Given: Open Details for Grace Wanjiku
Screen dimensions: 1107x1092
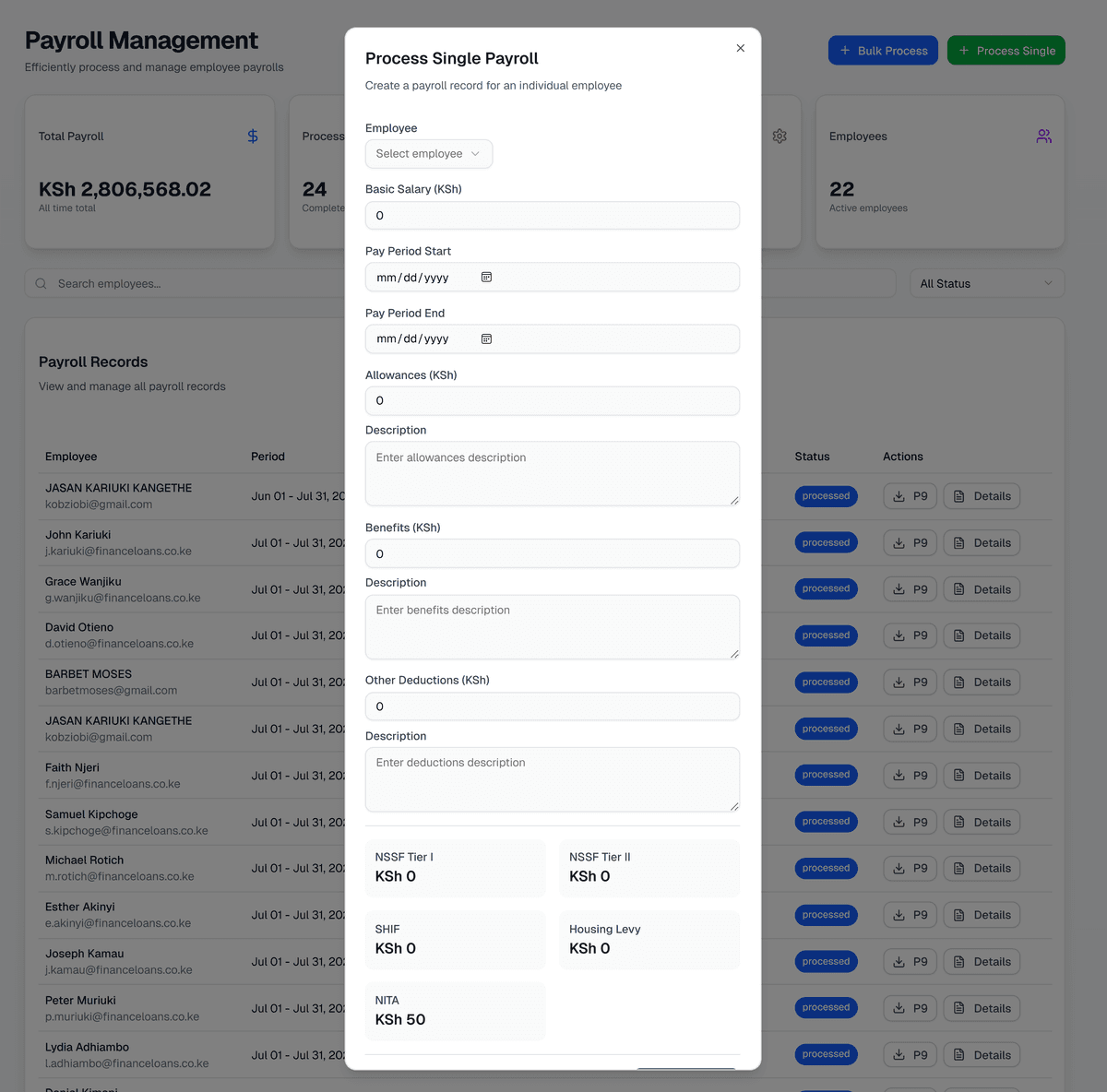Looking at the screenshot, I should pyautogui.click(x=982, y=589).
